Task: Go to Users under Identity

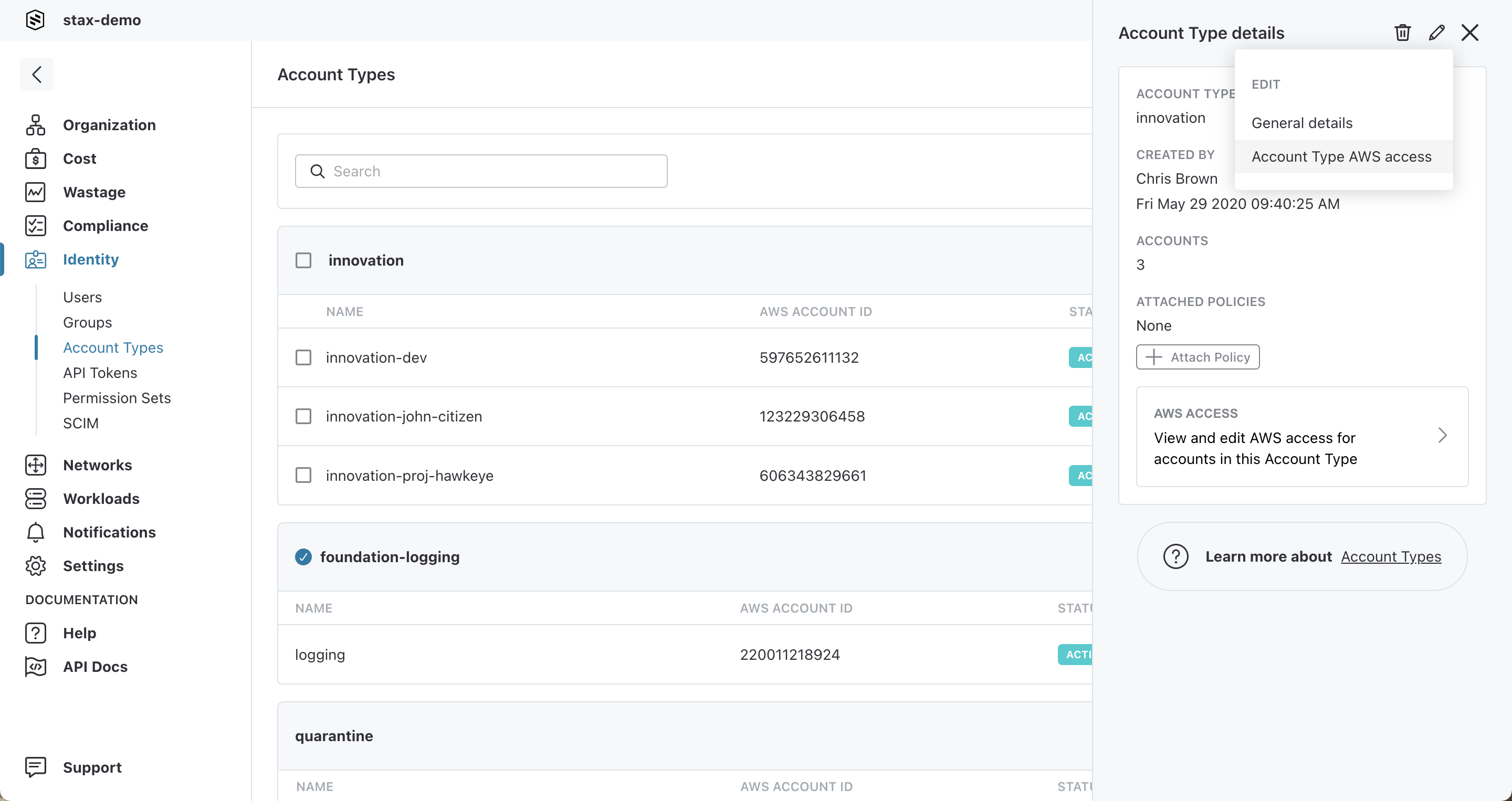Action: coord(82,298)
